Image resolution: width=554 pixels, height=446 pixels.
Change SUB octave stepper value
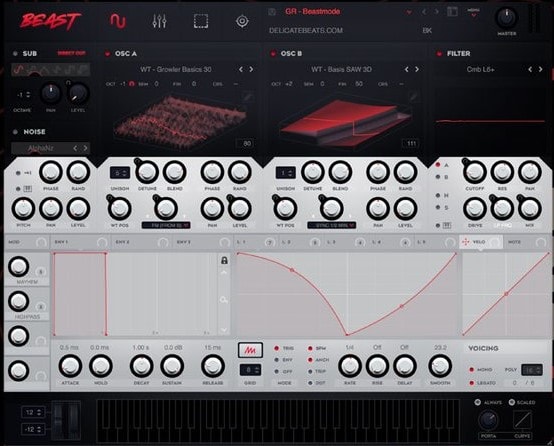coord(24,95)
